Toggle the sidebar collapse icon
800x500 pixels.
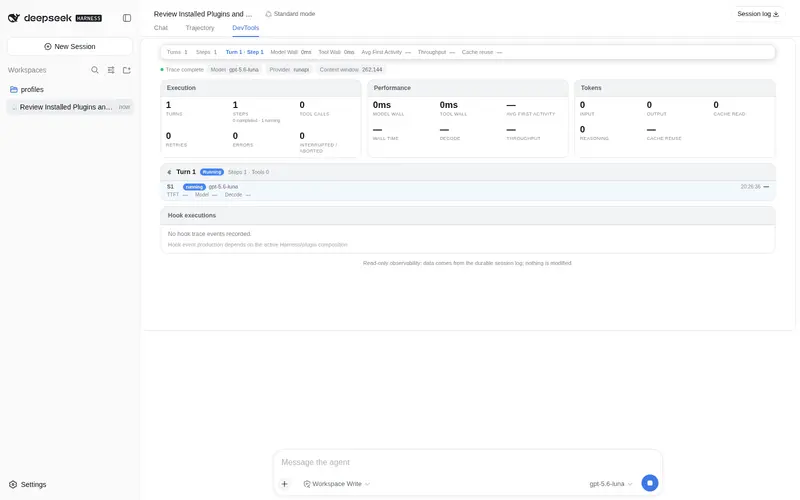[127, 18]
